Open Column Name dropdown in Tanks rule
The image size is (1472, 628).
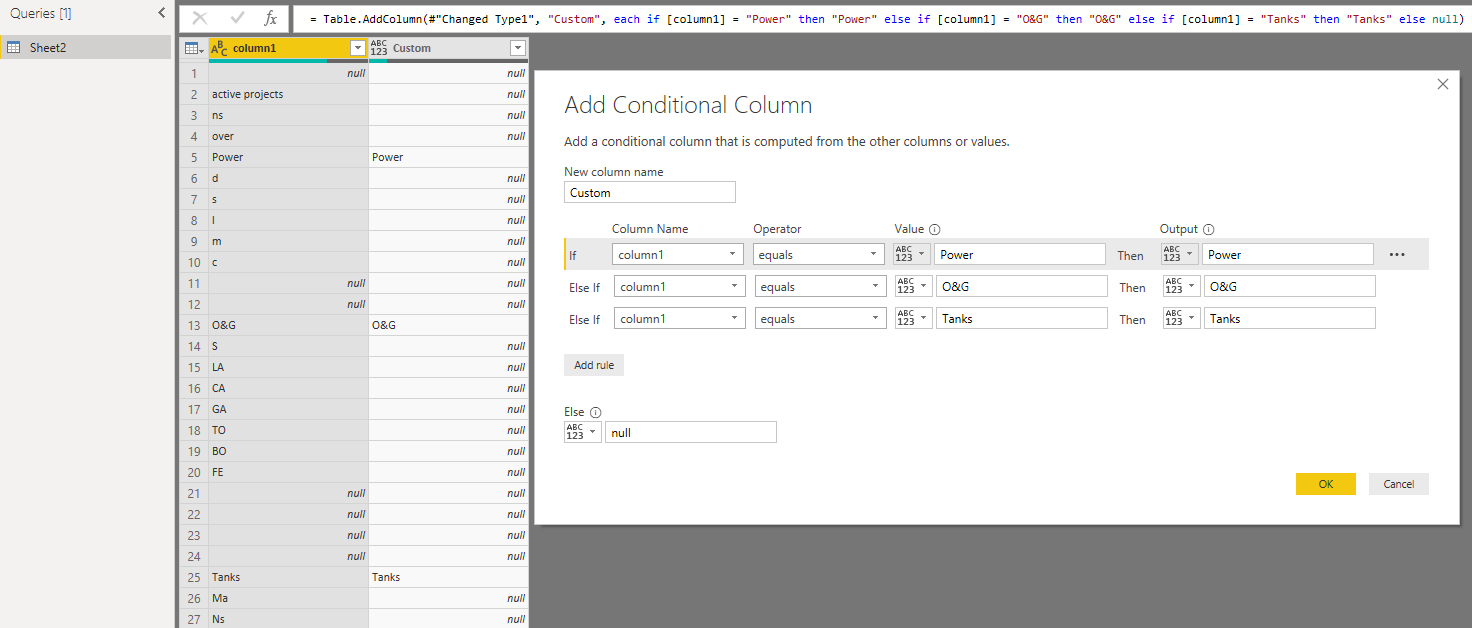click(x=680, y=318)
